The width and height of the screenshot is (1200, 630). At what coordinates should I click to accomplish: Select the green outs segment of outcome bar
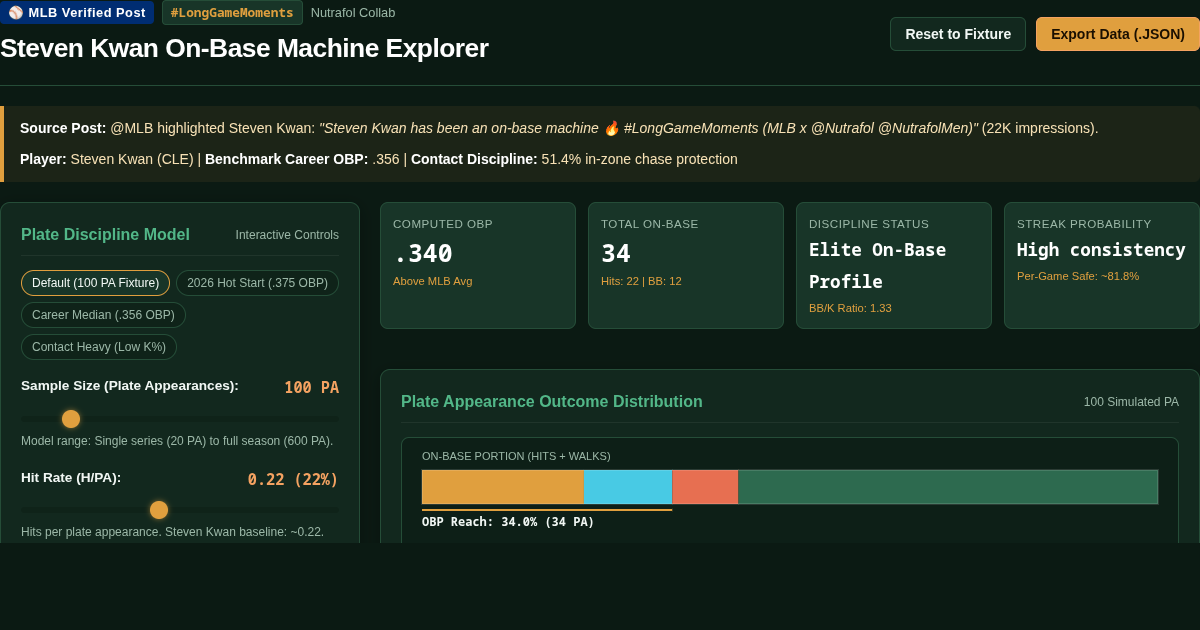[x=948, y=487]
